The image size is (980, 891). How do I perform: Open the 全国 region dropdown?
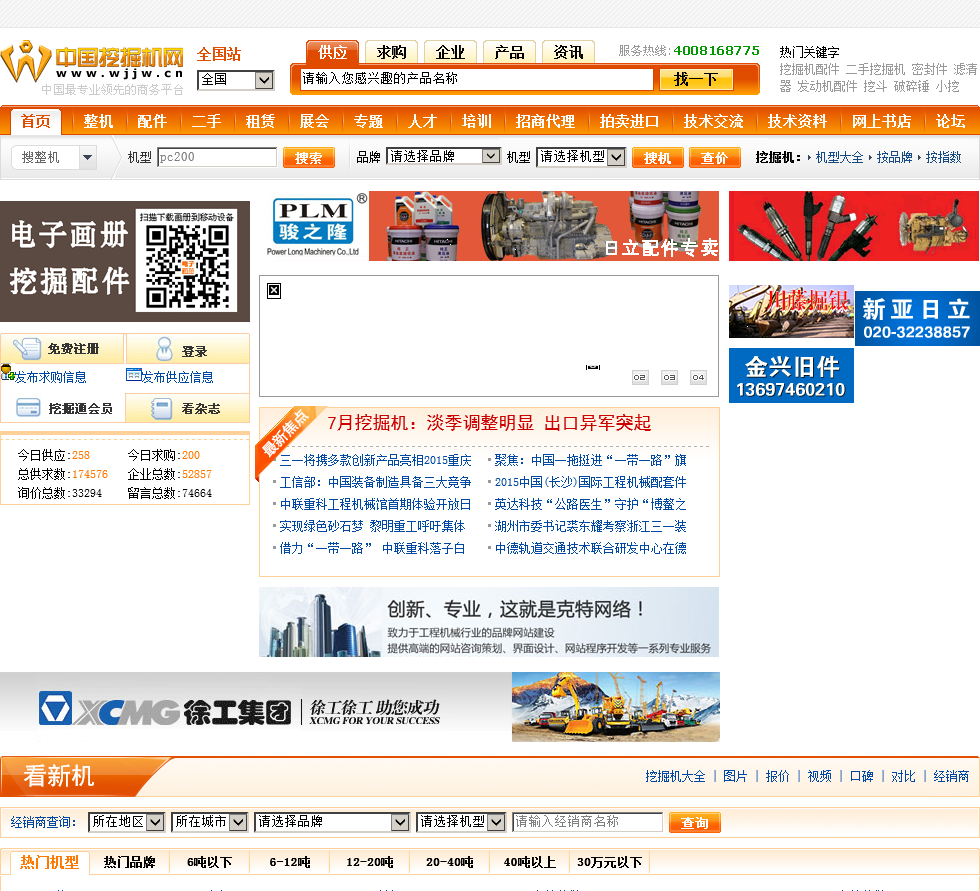click(235, 80)
